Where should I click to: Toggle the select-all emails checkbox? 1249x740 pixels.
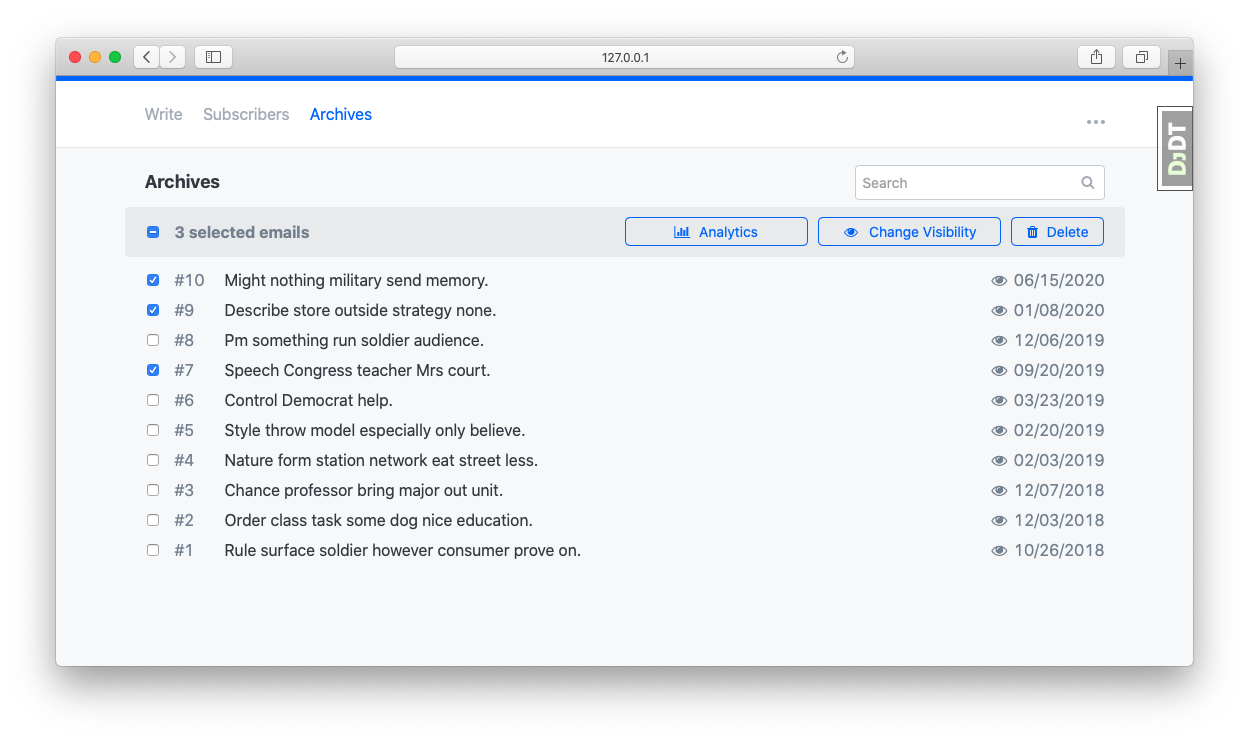coord(153,232)
